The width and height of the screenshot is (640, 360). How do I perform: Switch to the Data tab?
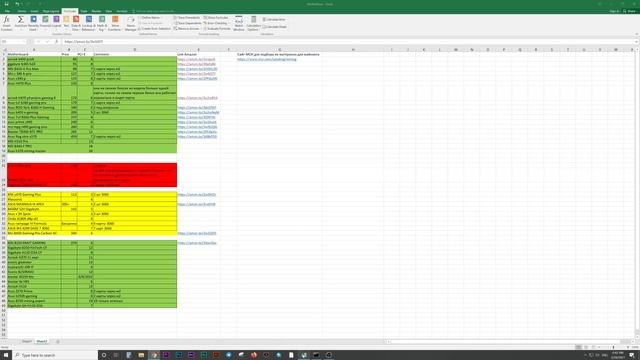click(x=84, y=11)
